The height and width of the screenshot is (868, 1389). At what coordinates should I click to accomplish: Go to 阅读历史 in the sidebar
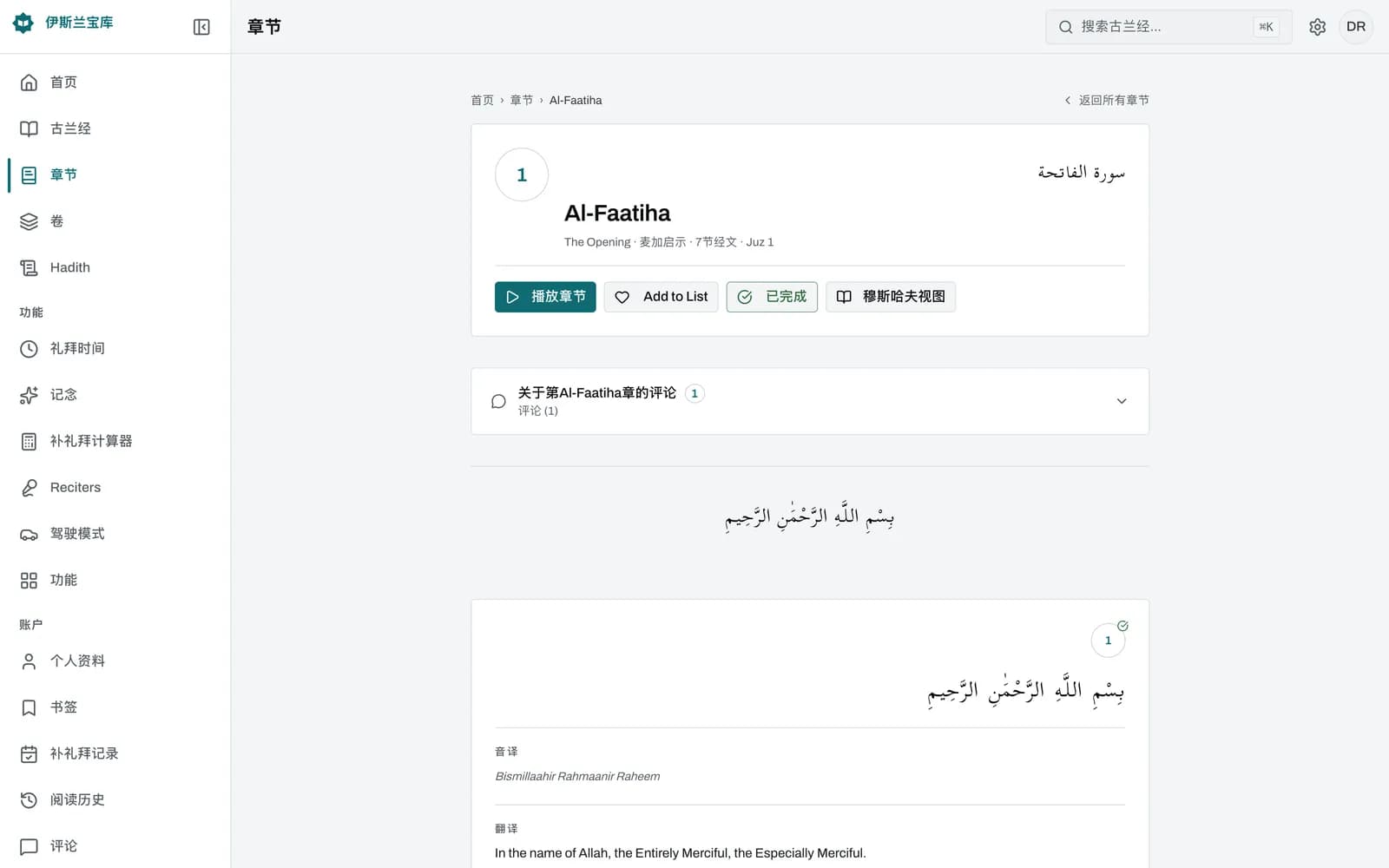tap(115, 800)
